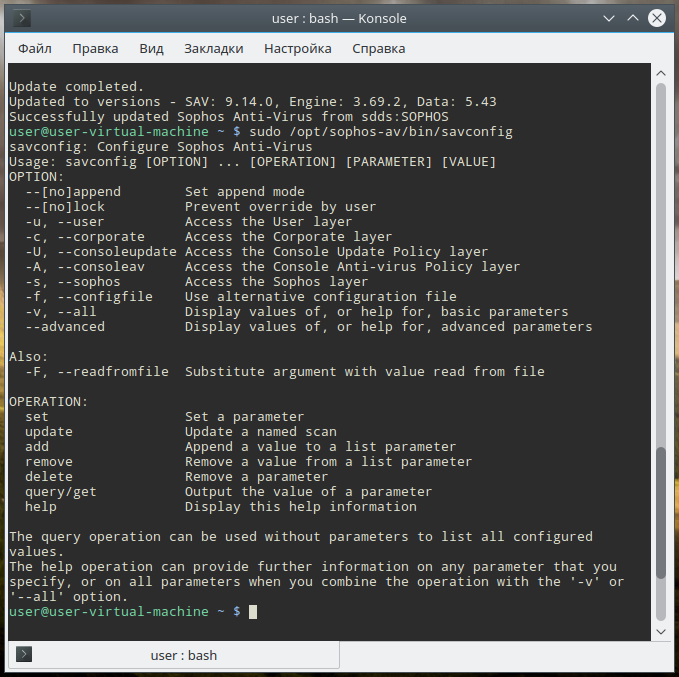
Task: Click the 'Successfully updated Sophos Anti-Virus' line
Action: pyautogui.click(x=229, y=117)
